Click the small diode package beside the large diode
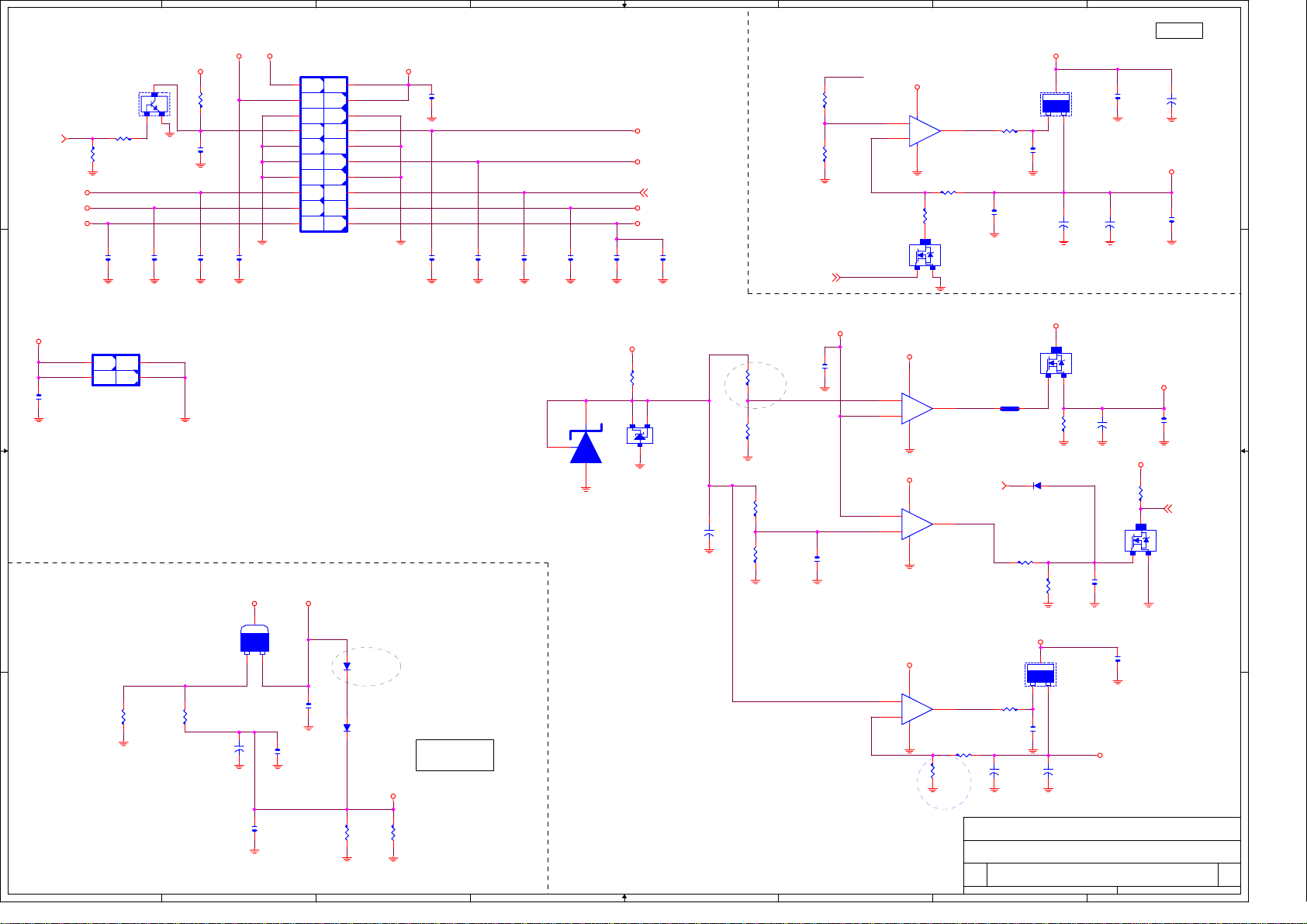1307x924 pixels. [640, 434]
